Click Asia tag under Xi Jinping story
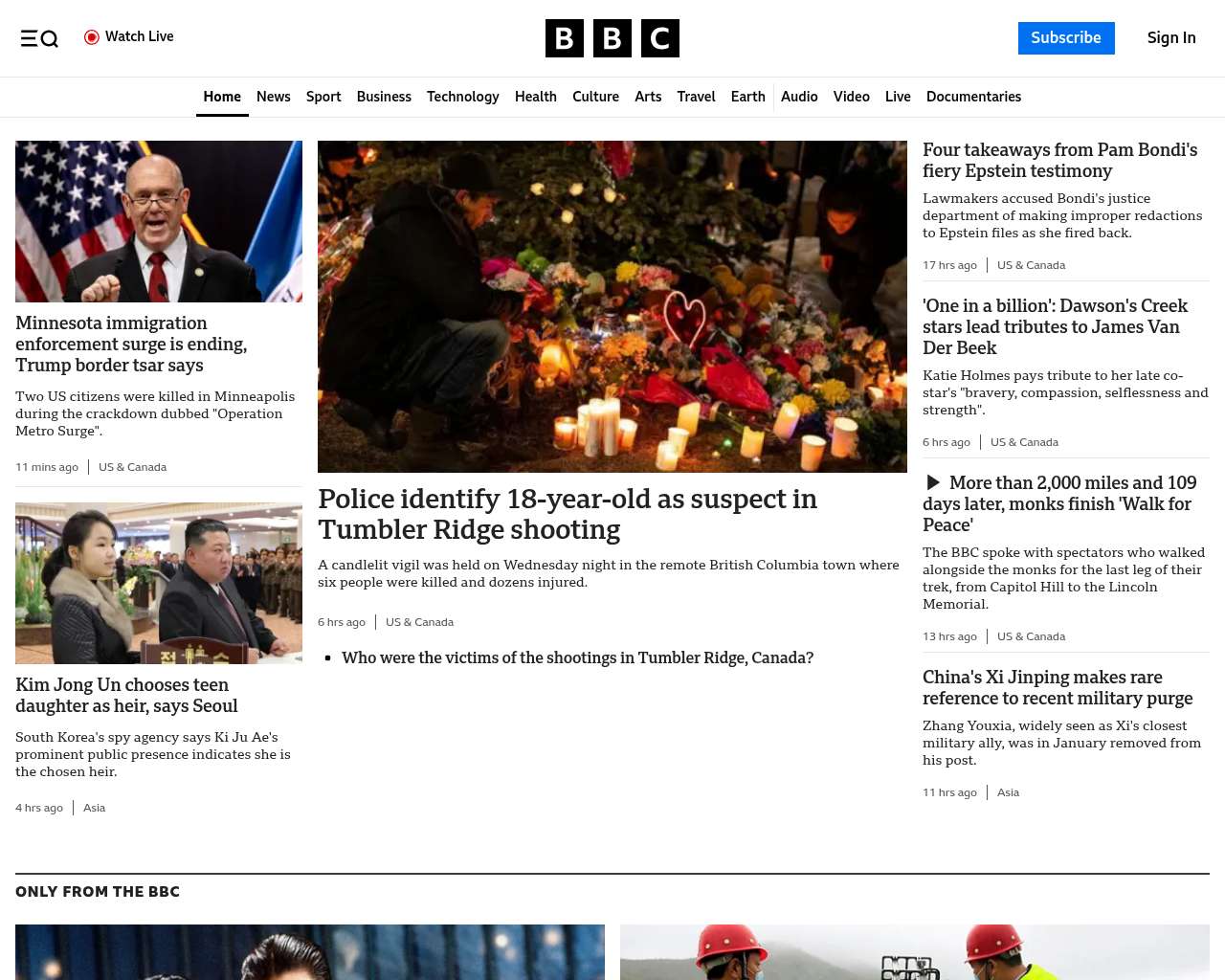Image resolution: width=1225 pixels, height=980 pixels. pos(1008,792)
